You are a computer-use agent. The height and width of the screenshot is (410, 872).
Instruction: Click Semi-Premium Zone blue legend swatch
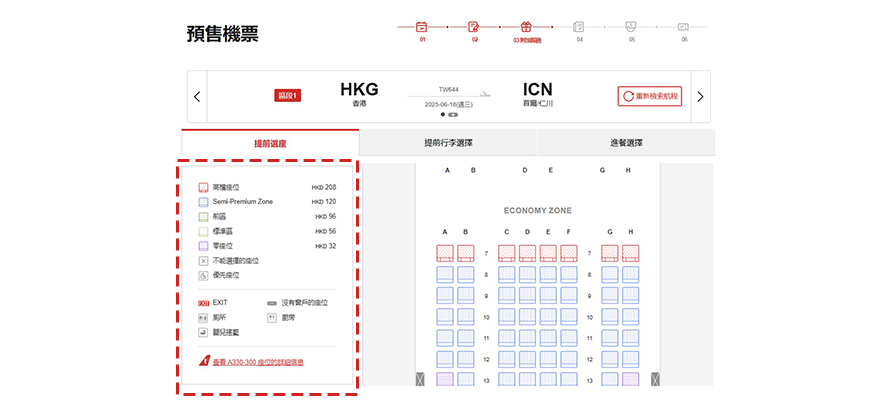pos(203,202)
